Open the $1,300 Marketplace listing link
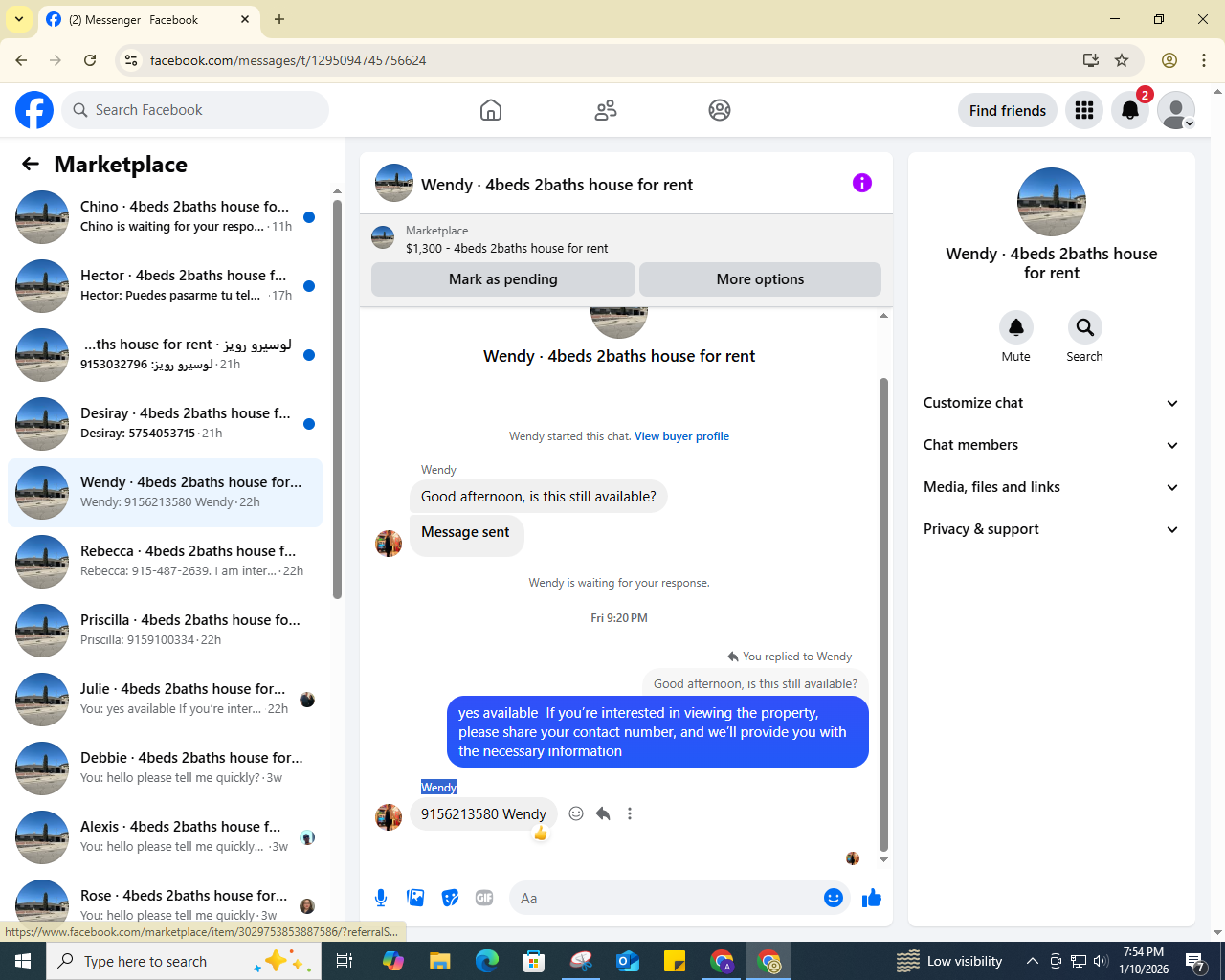 [506, 248]
